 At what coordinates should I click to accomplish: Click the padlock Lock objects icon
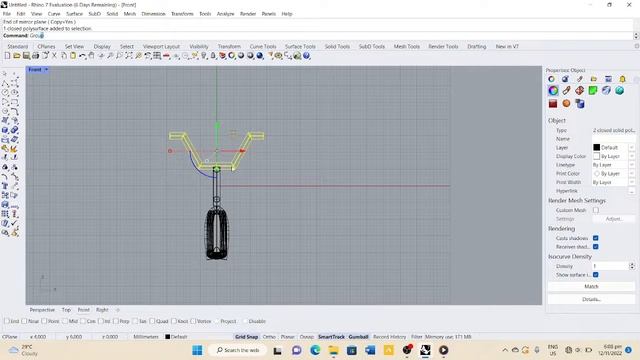[213, 56]
